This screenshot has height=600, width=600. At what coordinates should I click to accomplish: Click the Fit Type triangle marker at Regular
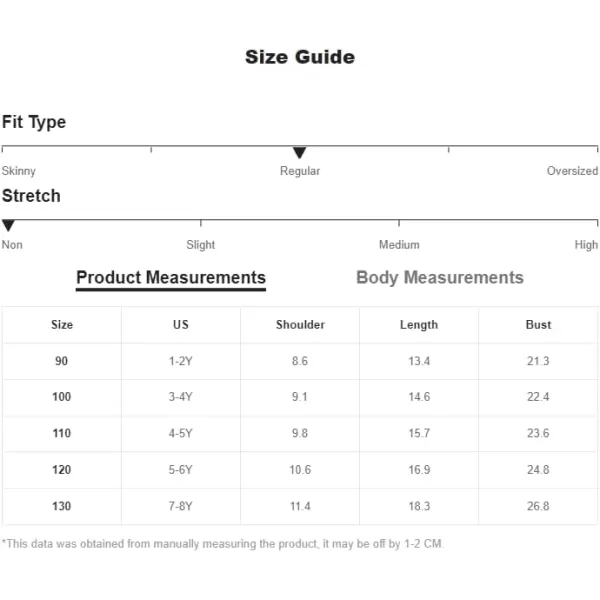[299, 152]
